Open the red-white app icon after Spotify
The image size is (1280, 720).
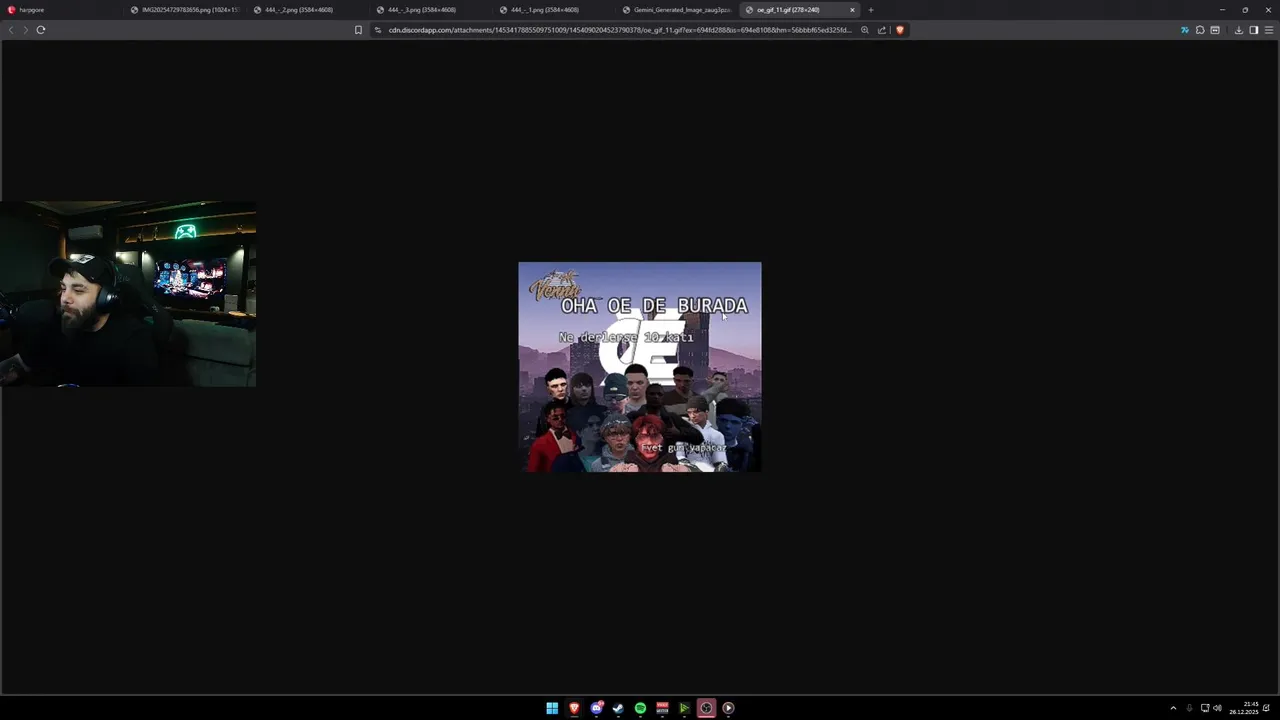(662, 708)
